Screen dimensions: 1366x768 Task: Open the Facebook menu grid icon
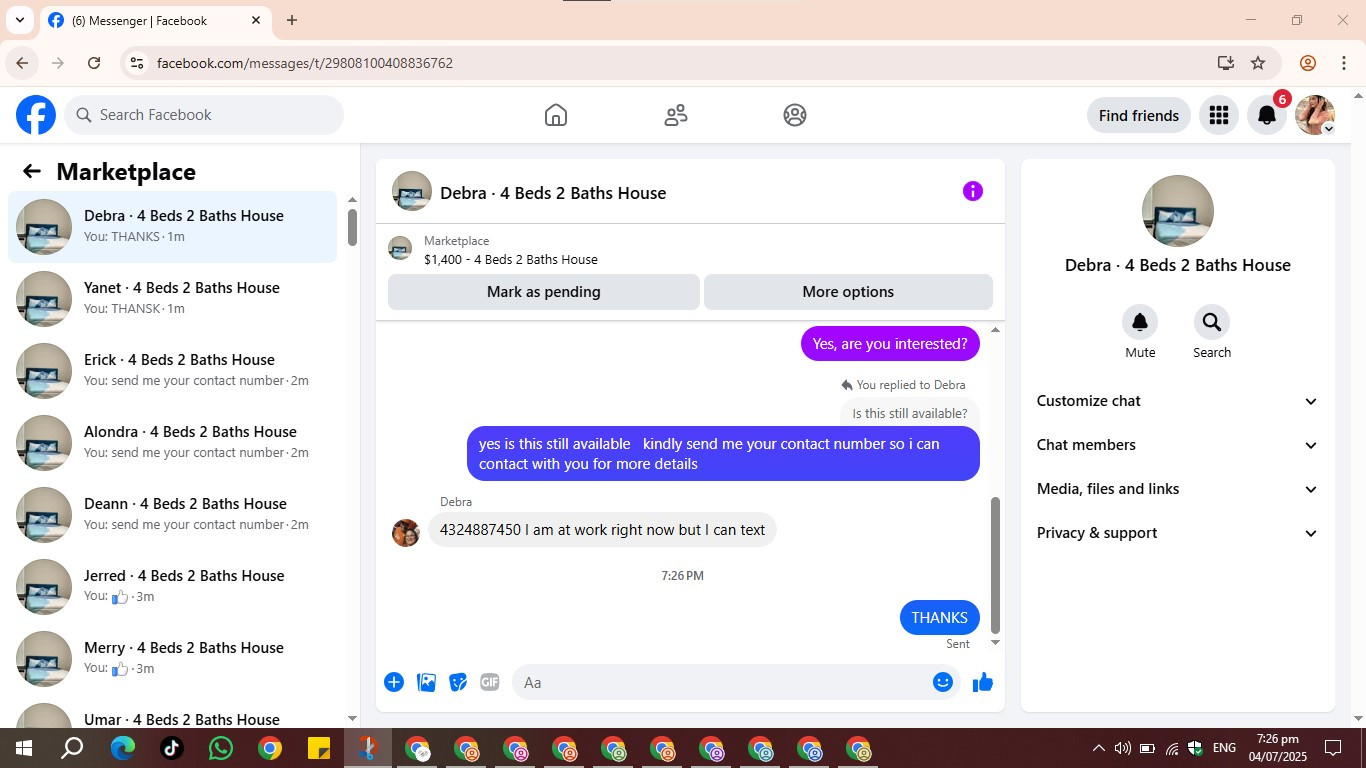(1218, 115)
